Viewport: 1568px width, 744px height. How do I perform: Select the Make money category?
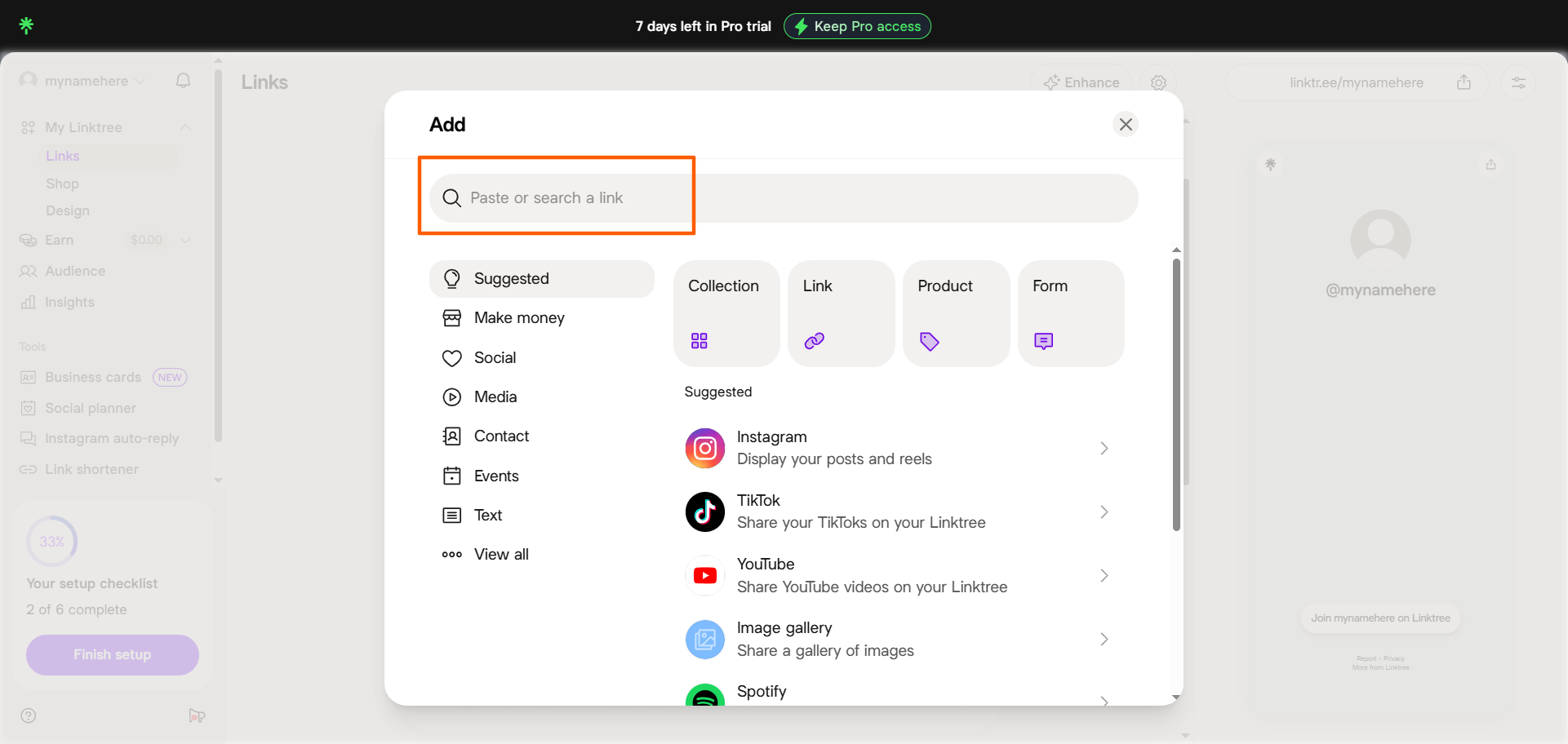[x=542, y=318]
